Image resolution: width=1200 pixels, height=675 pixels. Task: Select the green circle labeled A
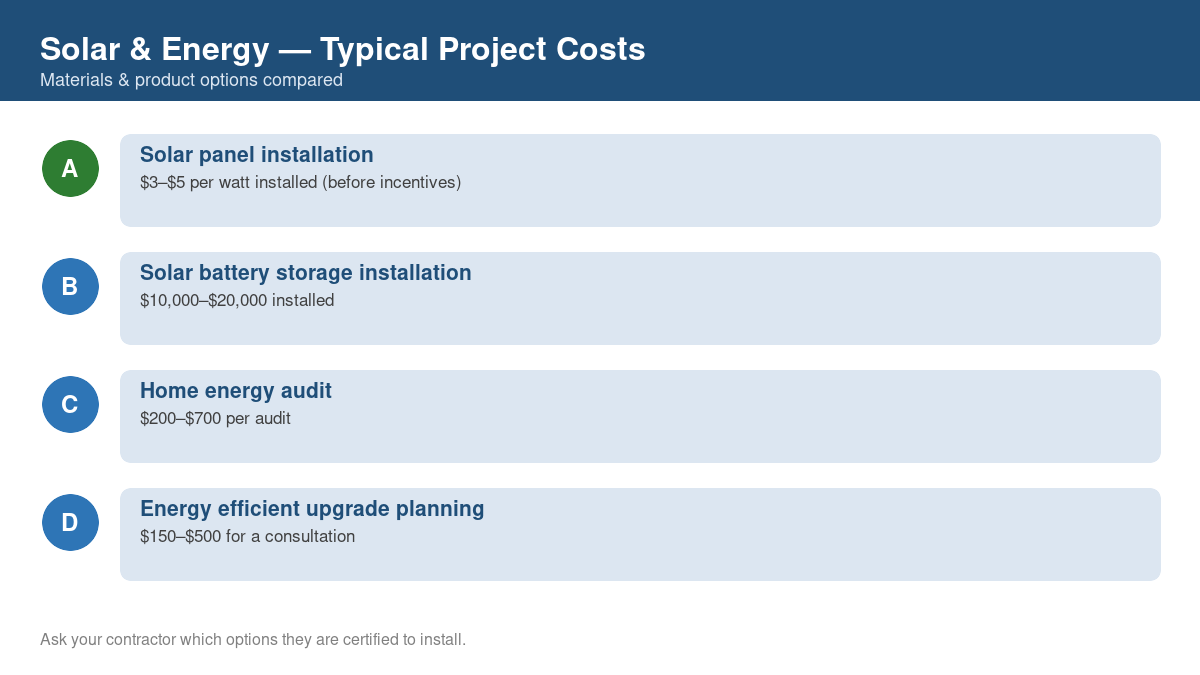pyautogui.click(x=70, y=168)
